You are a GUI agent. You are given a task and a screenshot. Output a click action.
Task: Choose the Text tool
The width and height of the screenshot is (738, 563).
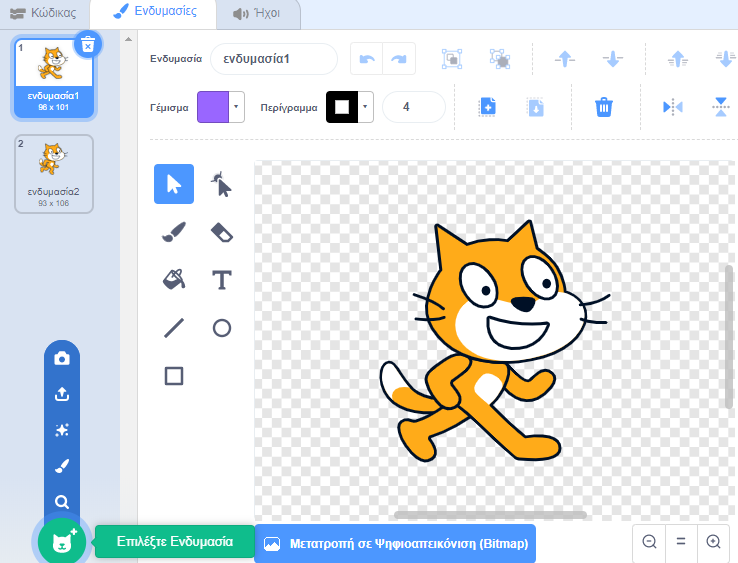222,280
